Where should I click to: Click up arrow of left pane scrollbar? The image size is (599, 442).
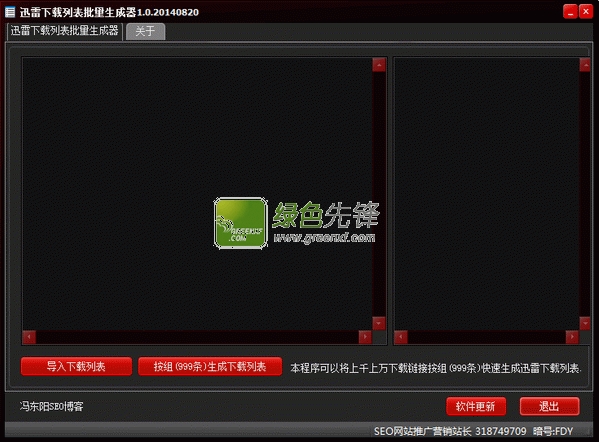379,65
